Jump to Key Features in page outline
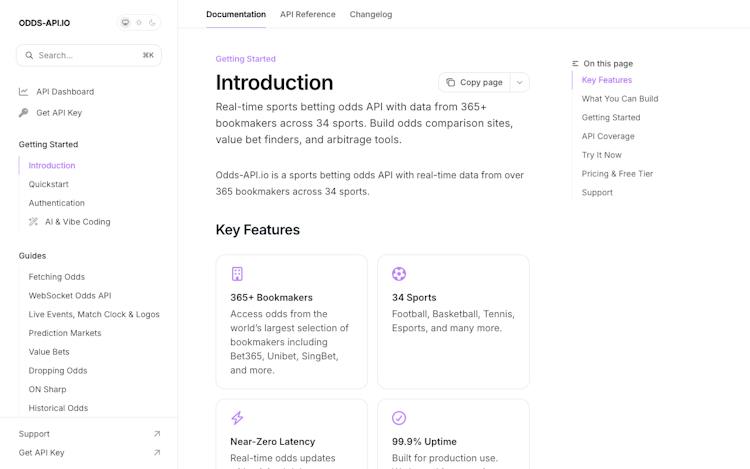750x469 pixels. coord(607,80)
